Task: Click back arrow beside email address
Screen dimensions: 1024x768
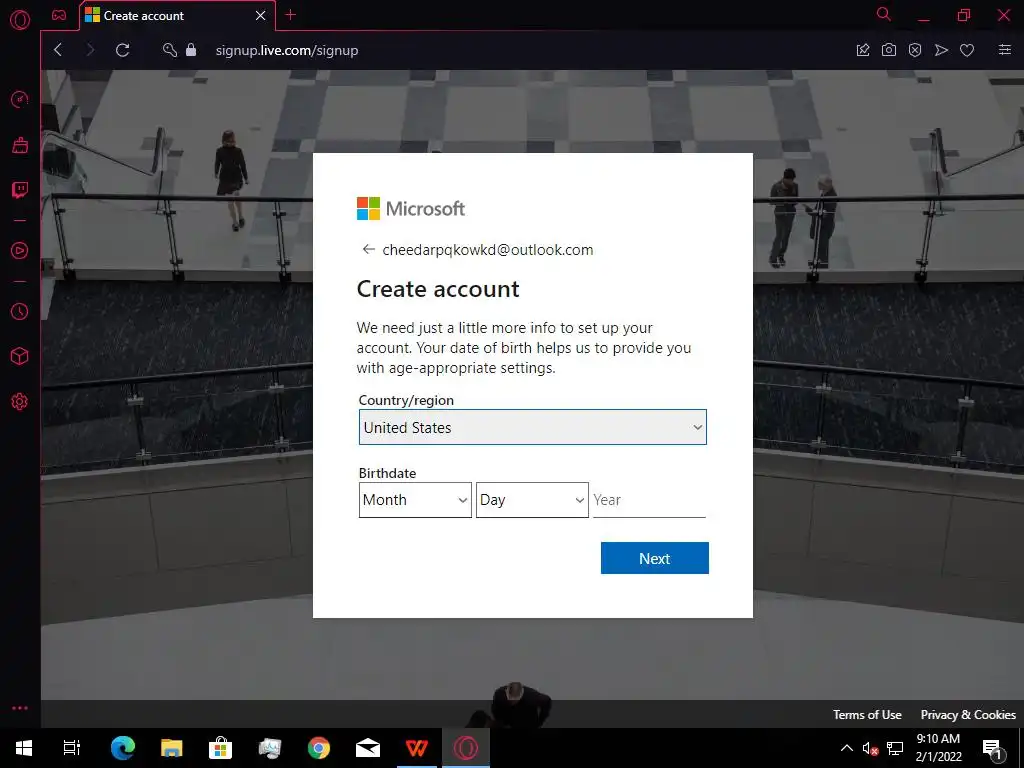Action: pyautogui.click(x=368, y=249)
